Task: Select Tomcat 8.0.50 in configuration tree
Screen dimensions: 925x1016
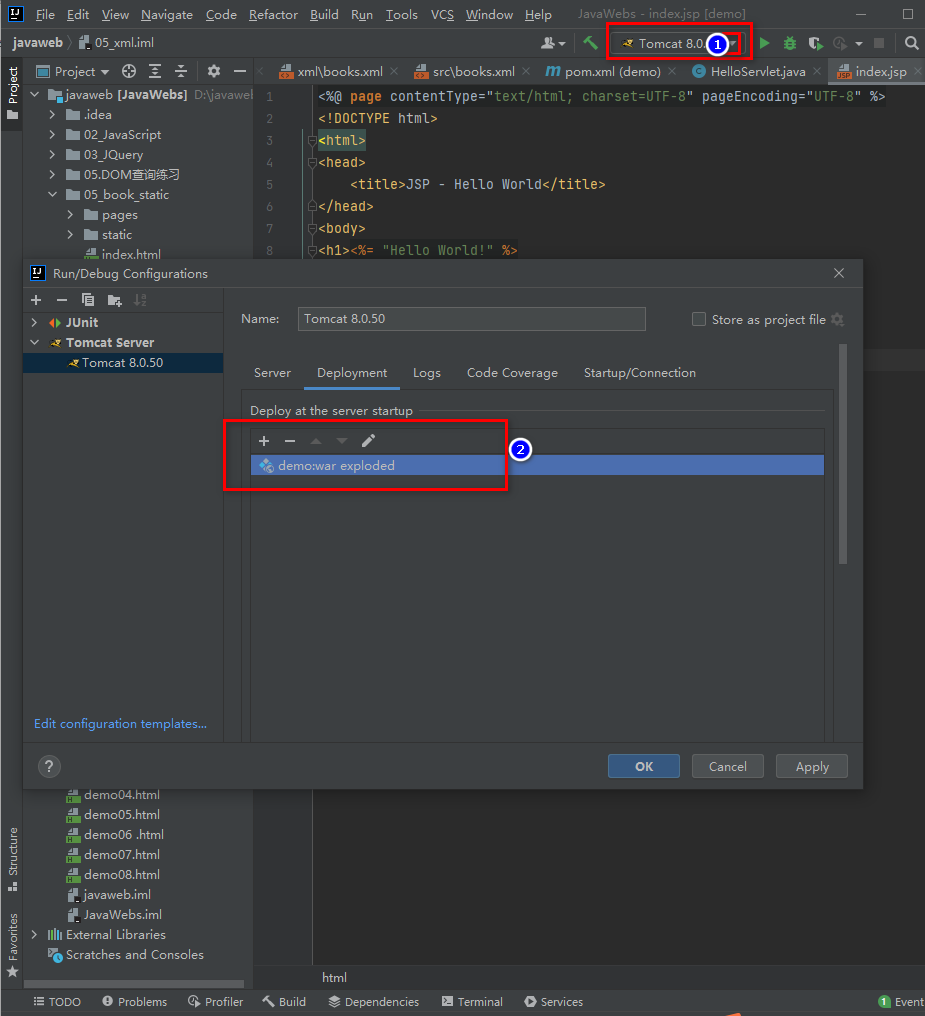Action: [x=123, y=362]
